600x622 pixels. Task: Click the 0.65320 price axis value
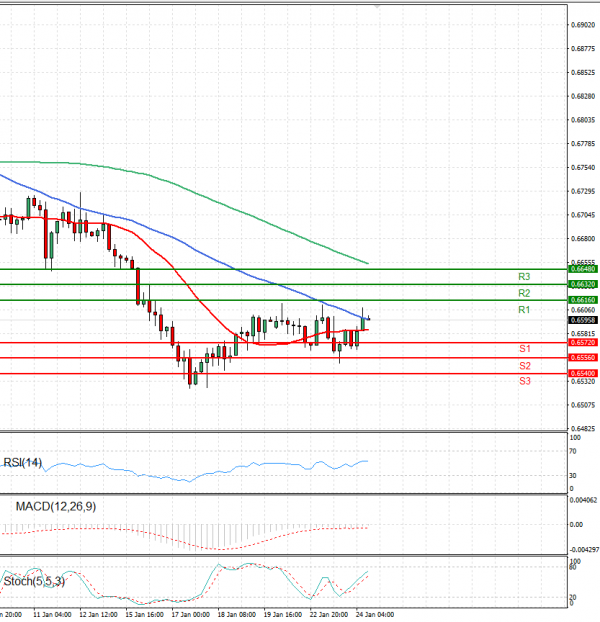coord(583,381)
